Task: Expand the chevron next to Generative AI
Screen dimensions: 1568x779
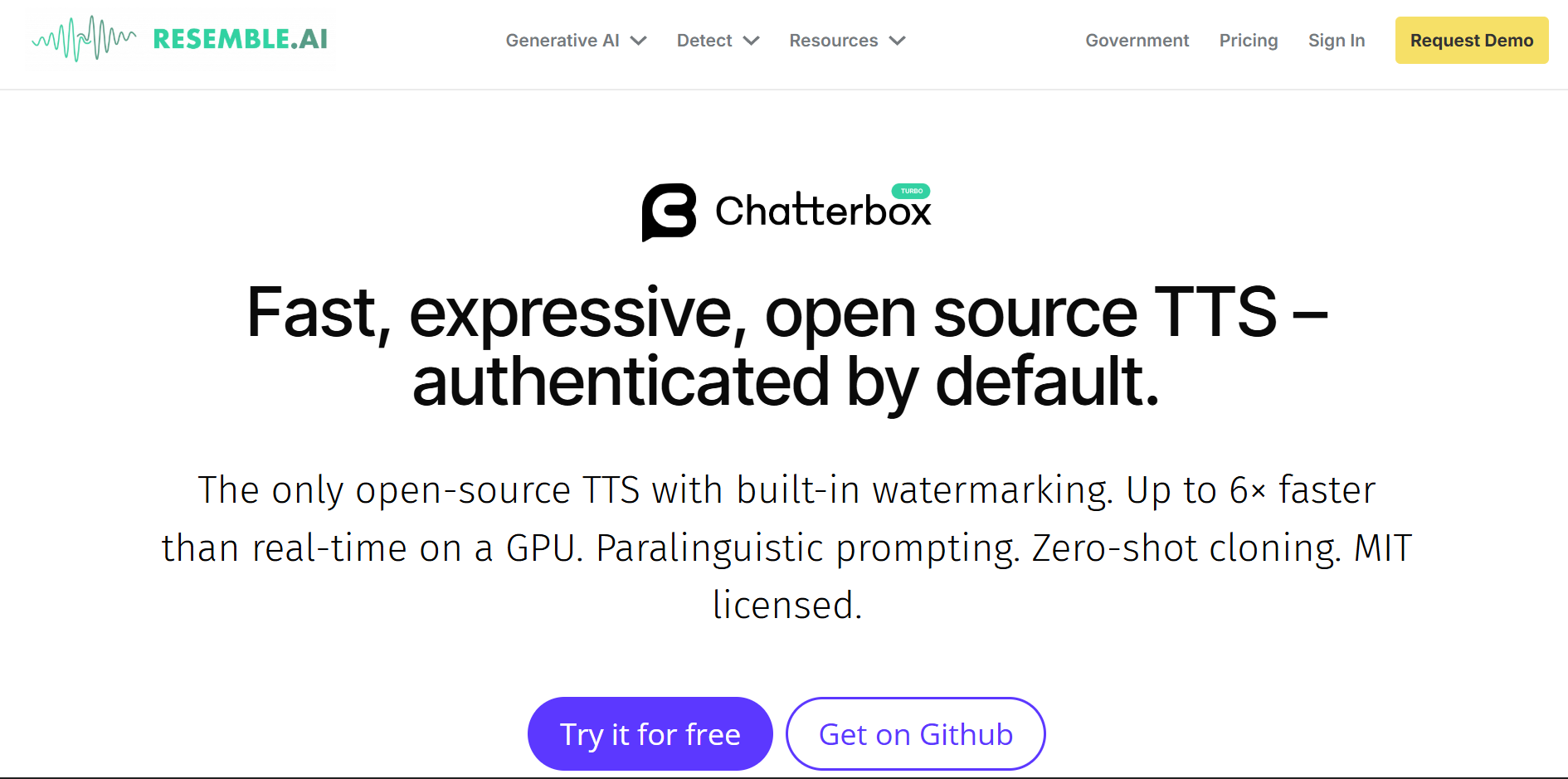Action: pyautogui.click(x=638, y=41)
